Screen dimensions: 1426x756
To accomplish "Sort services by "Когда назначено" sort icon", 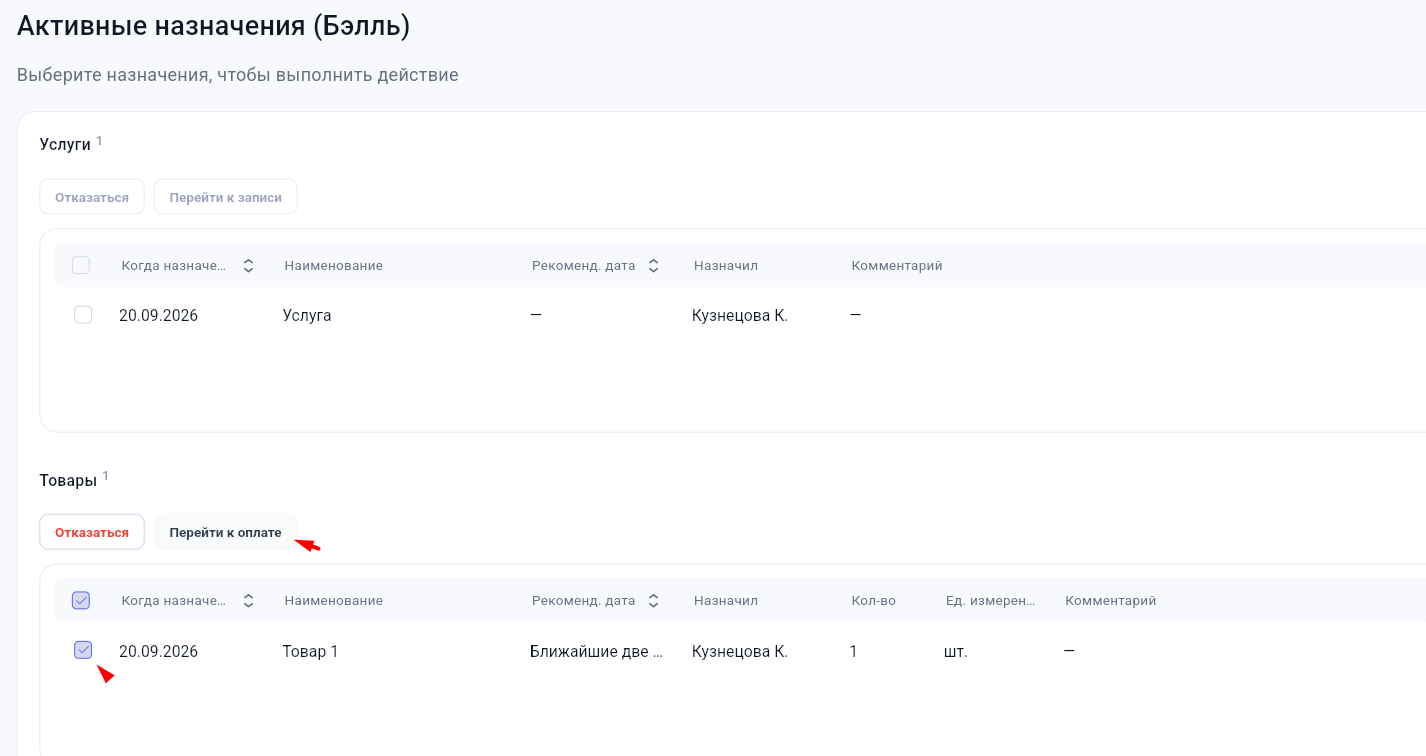I will tap(249, 266).
